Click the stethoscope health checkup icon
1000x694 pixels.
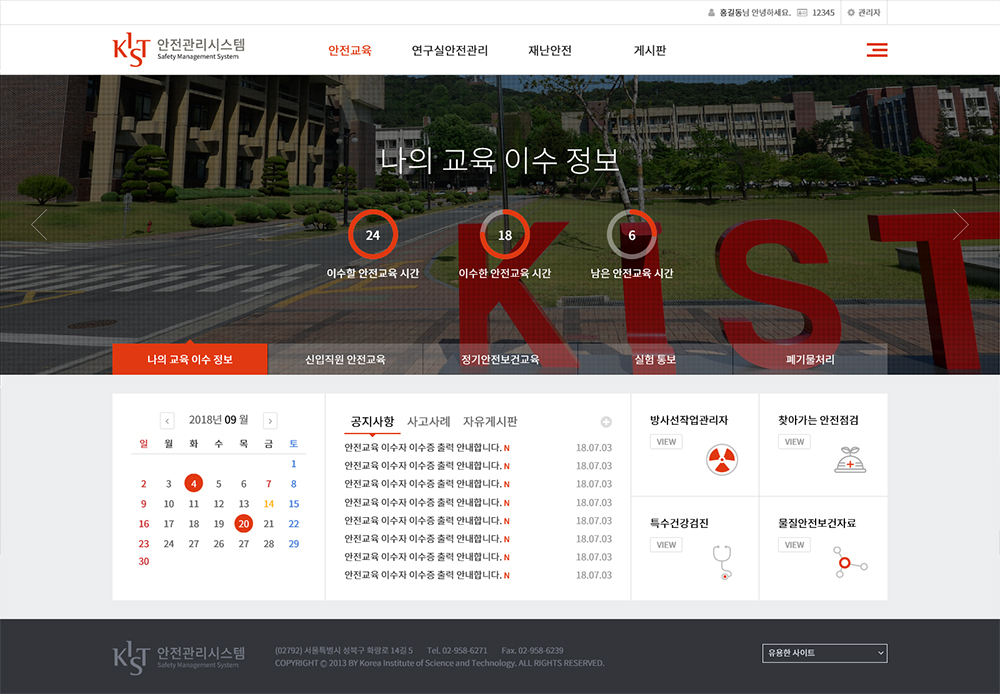722,562
